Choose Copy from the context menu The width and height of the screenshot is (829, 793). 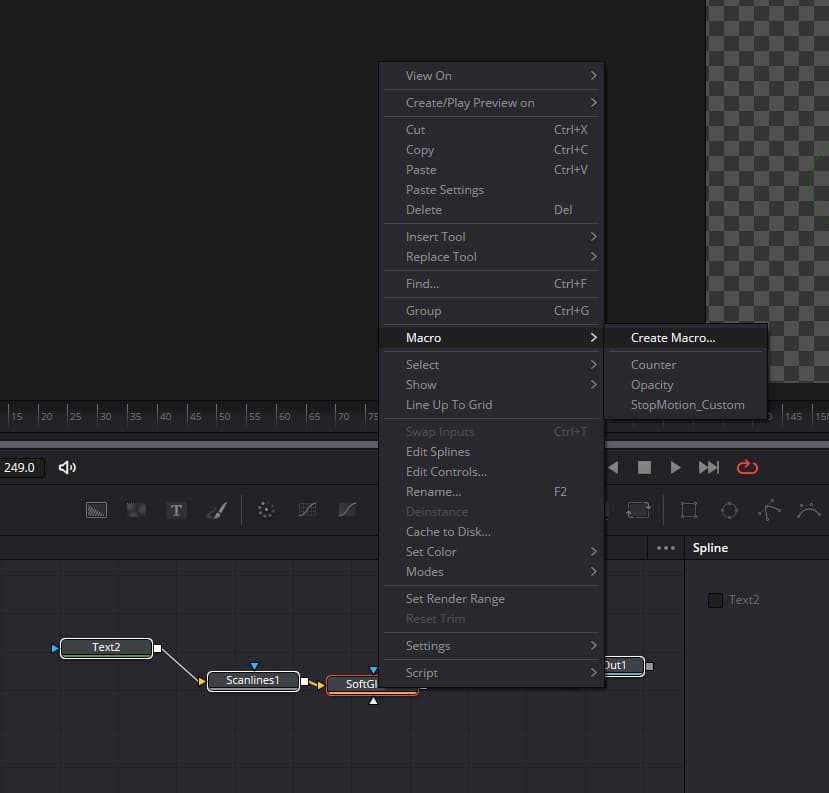point(492,150)
